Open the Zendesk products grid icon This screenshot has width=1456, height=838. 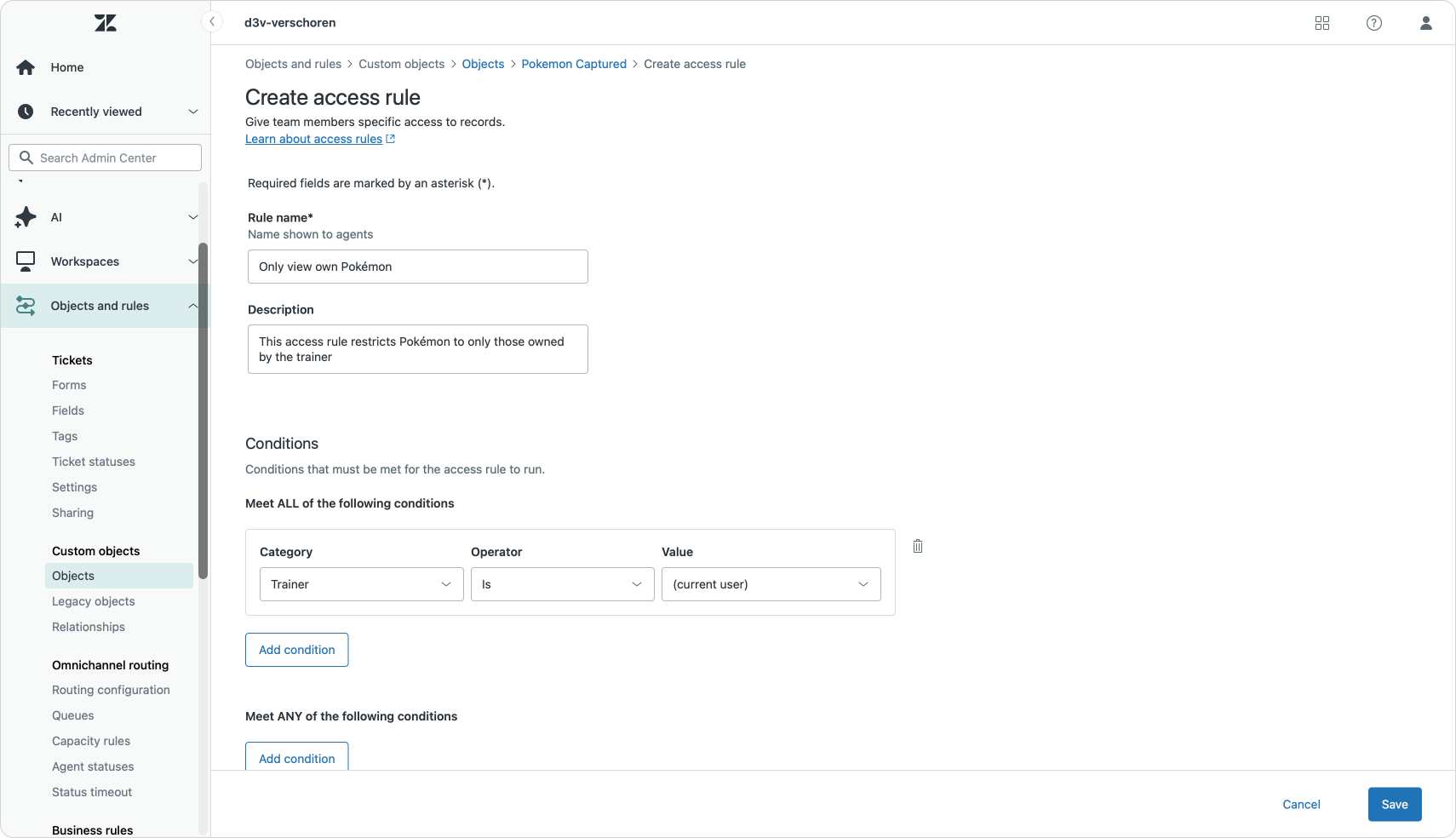(1321, 23)
